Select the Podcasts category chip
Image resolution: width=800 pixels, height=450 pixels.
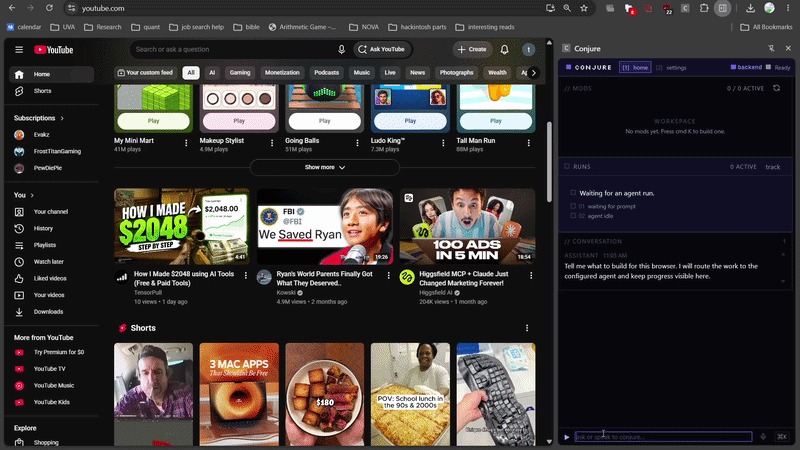(327, 72)
